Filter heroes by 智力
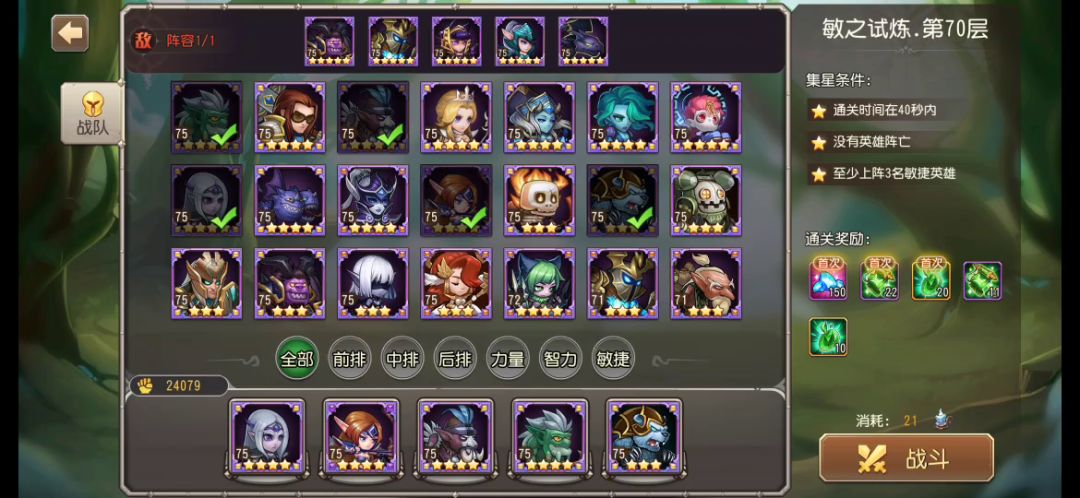This screenshot has height=498, width=1080. pos(560,359)
